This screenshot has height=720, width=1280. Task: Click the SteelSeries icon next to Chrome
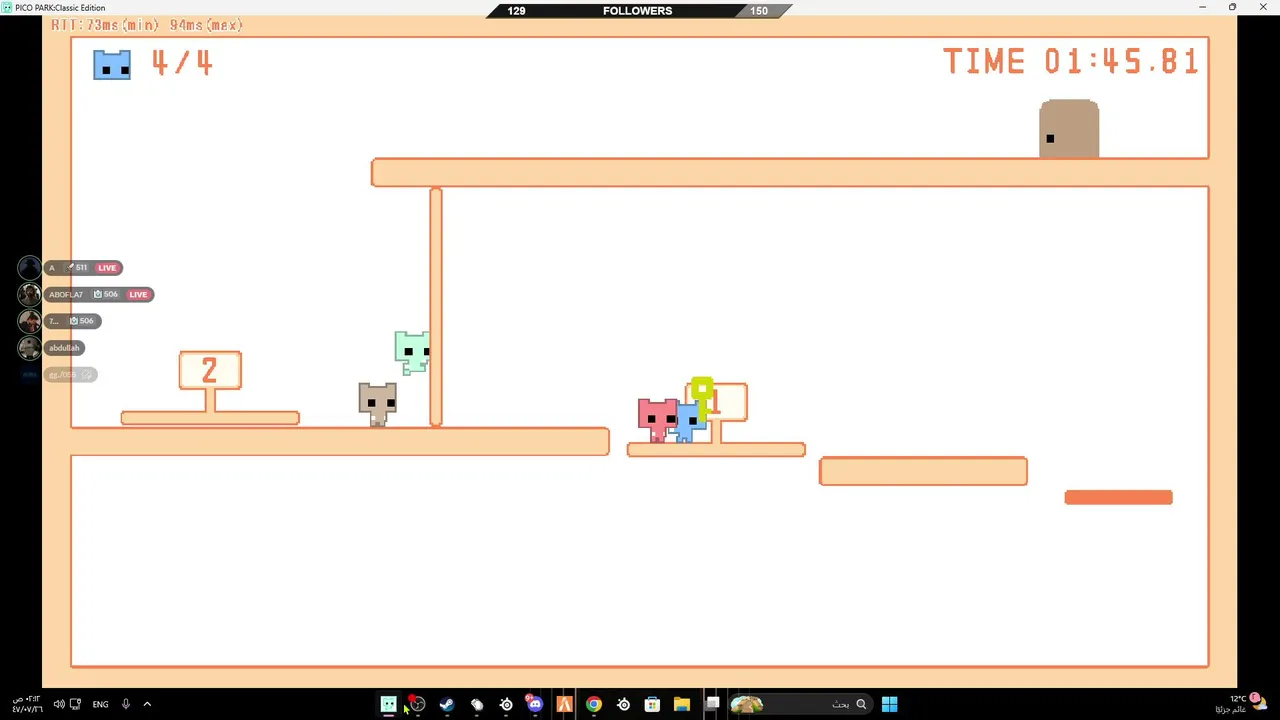[x=623, y=704]
